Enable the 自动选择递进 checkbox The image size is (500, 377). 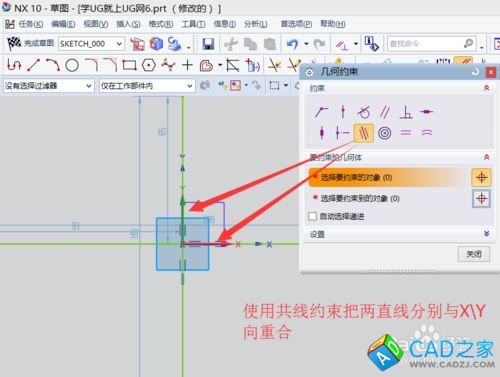point(313,216)
